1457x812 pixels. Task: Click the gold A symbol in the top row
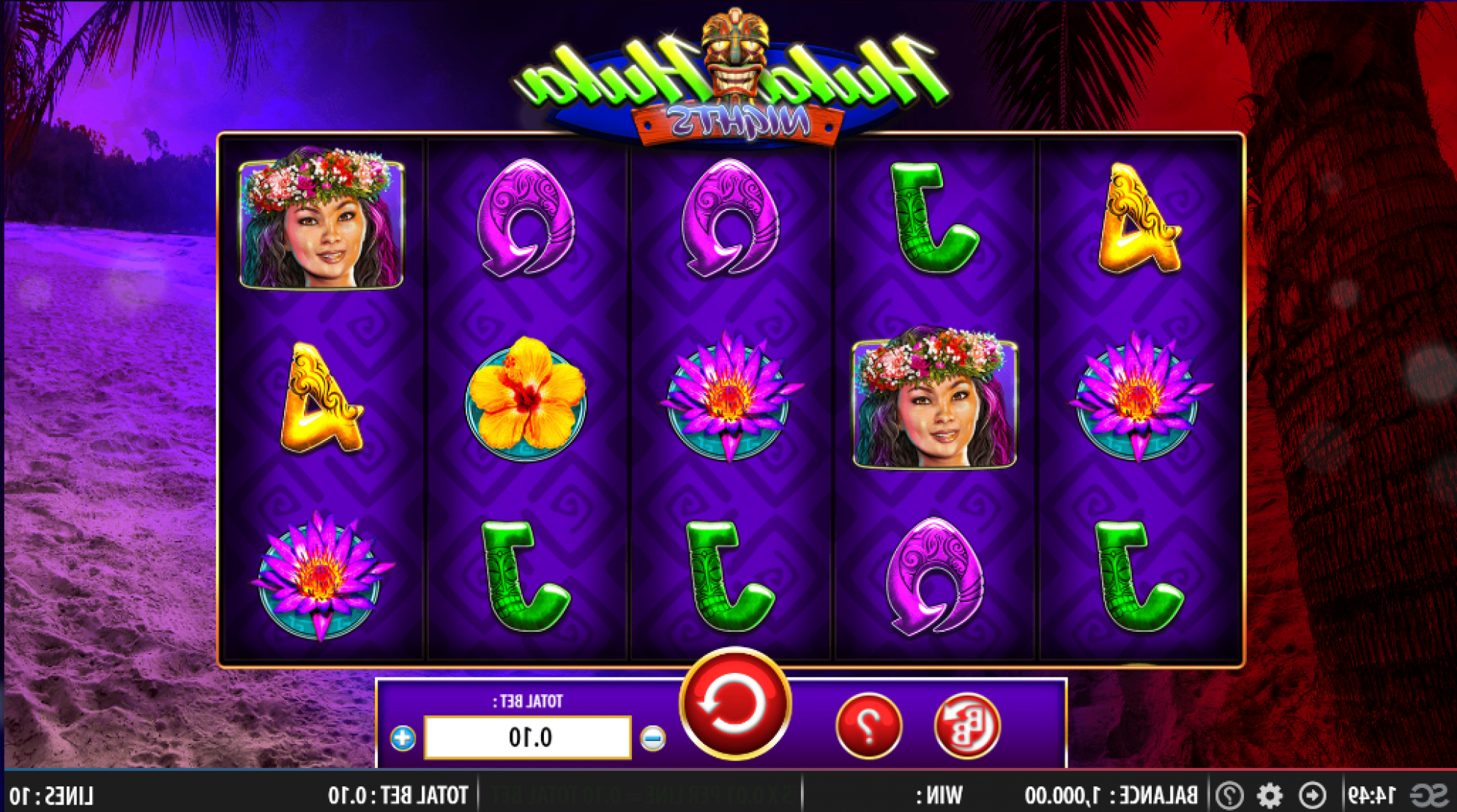point(1140,218)
